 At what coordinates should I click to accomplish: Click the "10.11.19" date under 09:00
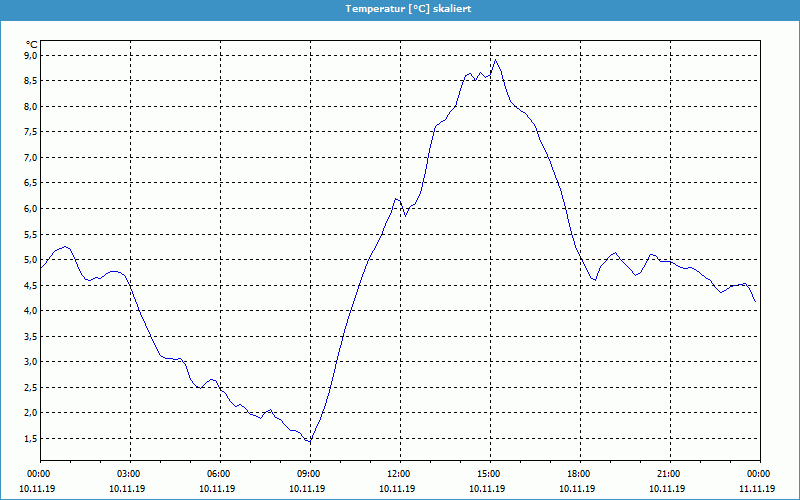pos(307,488)
